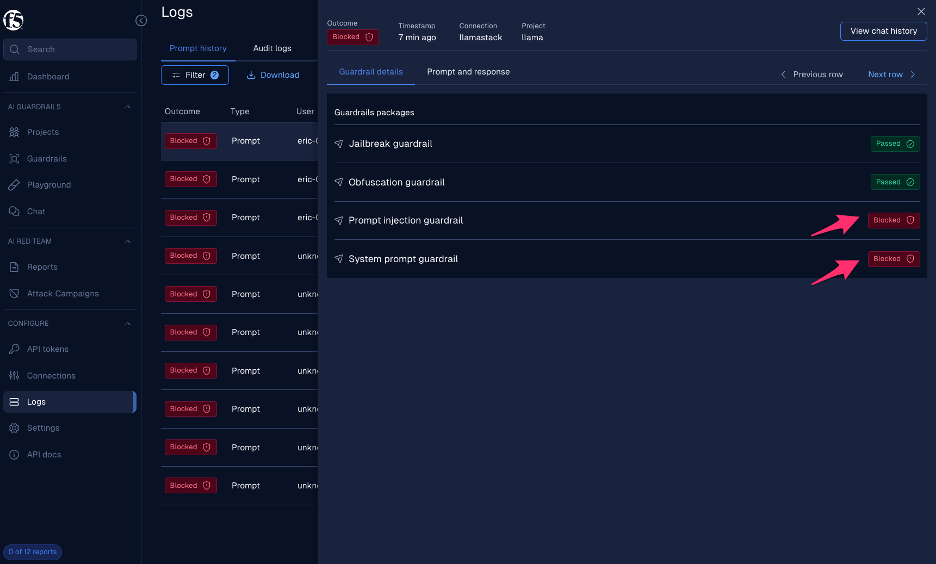Image resolution: width=936 pixels, height=564 pixels.
Task: Click the Obfuscation guardrail send icon
Action: 338,182
